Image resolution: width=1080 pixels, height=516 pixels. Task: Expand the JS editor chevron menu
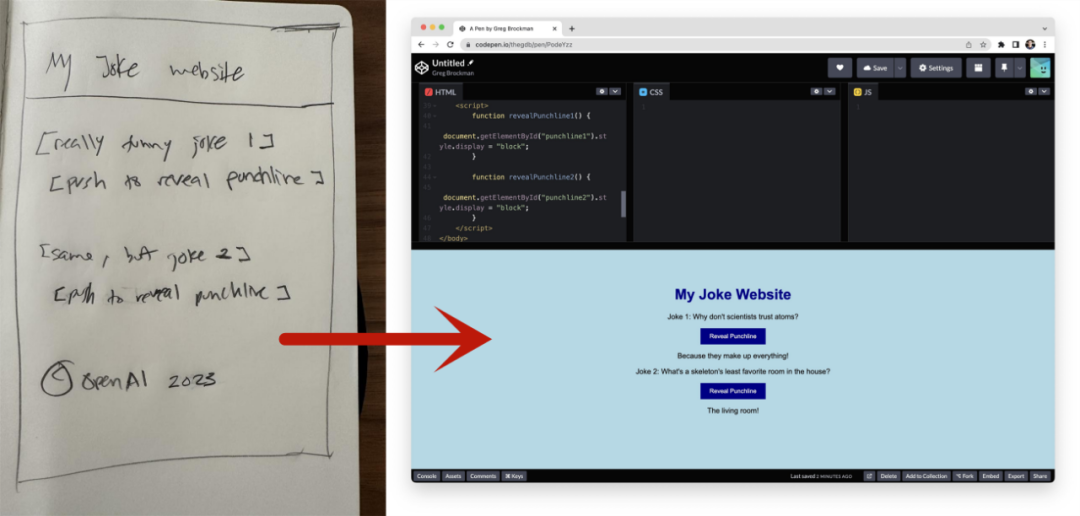click(x=1044, y=91)
